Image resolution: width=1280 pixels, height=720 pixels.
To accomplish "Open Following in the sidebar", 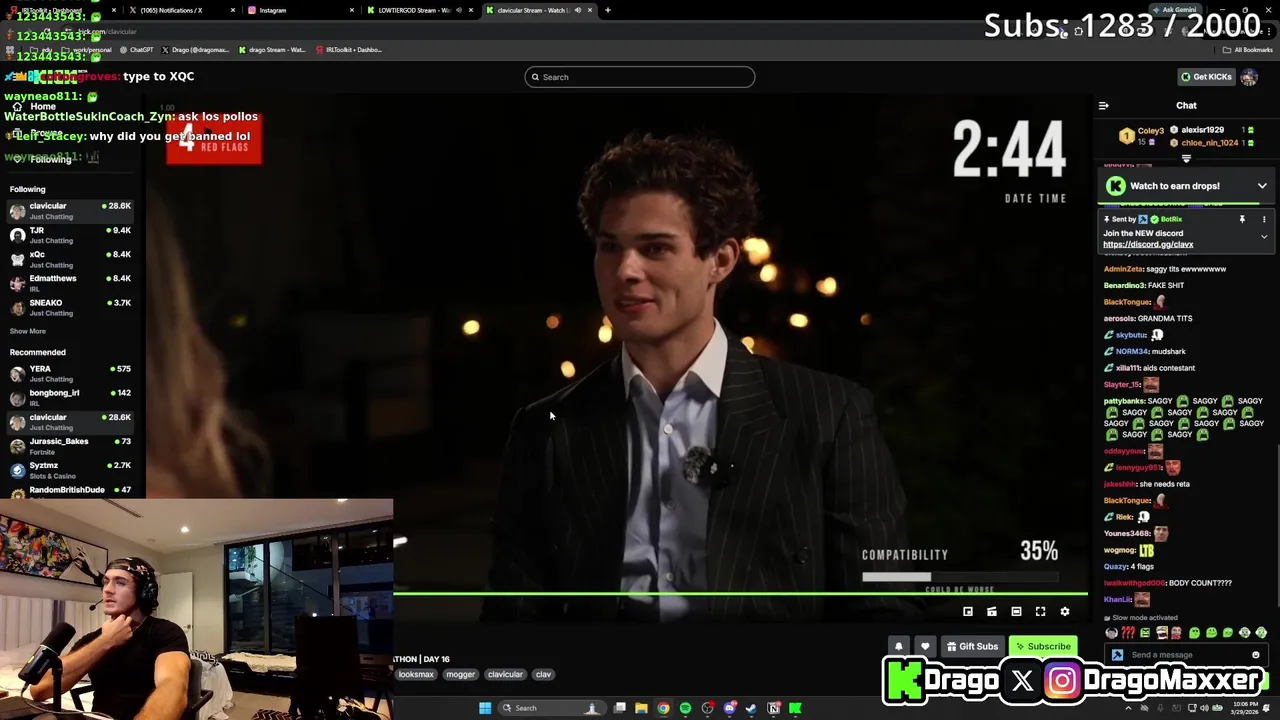I will point(50,159).
